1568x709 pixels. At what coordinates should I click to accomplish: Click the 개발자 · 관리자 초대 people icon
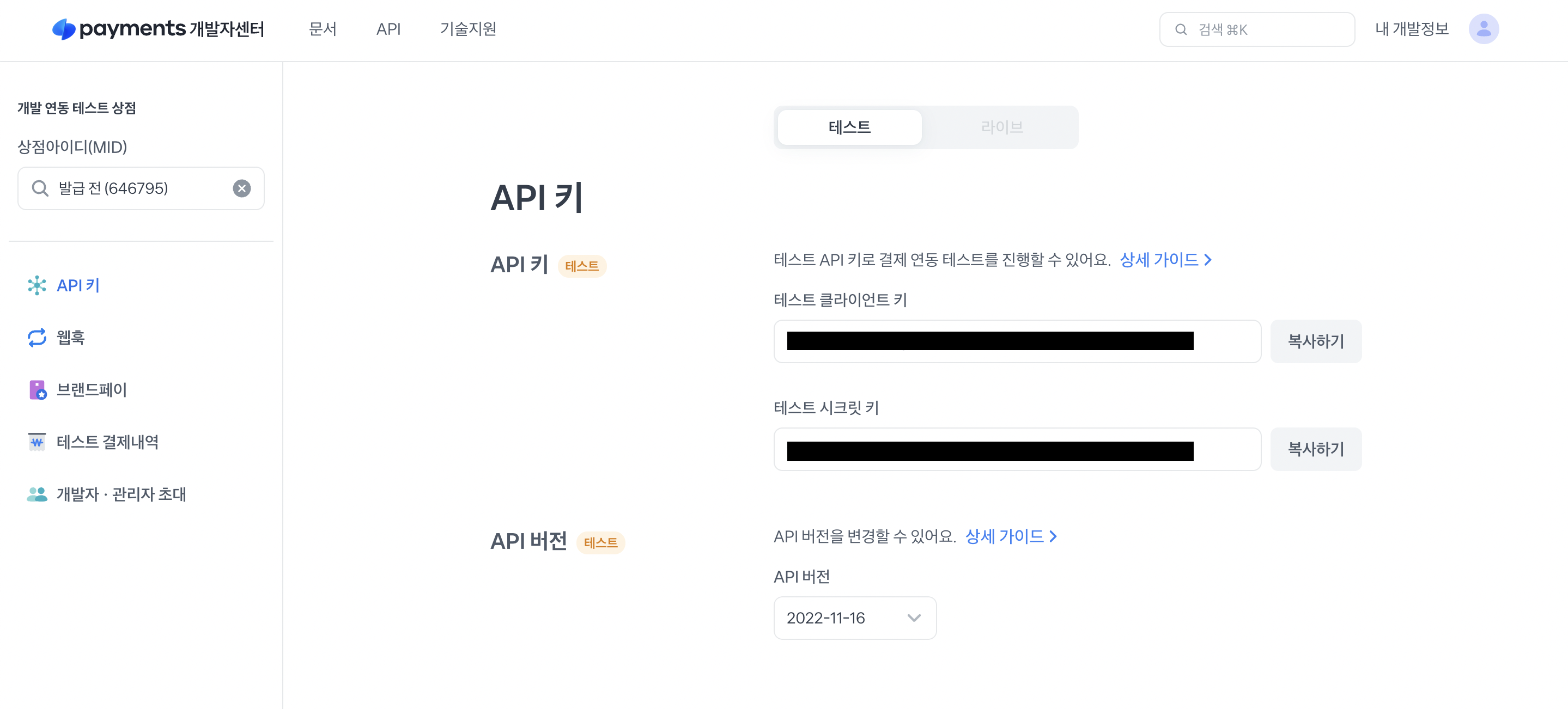click(37, 494)
